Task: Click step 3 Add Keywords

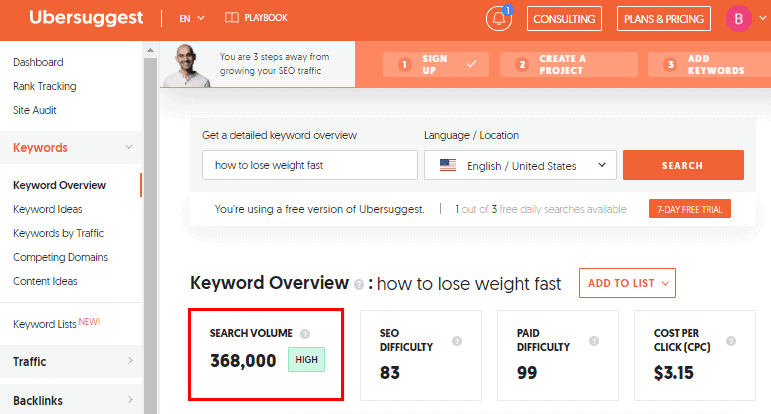Action: [710, 64]
